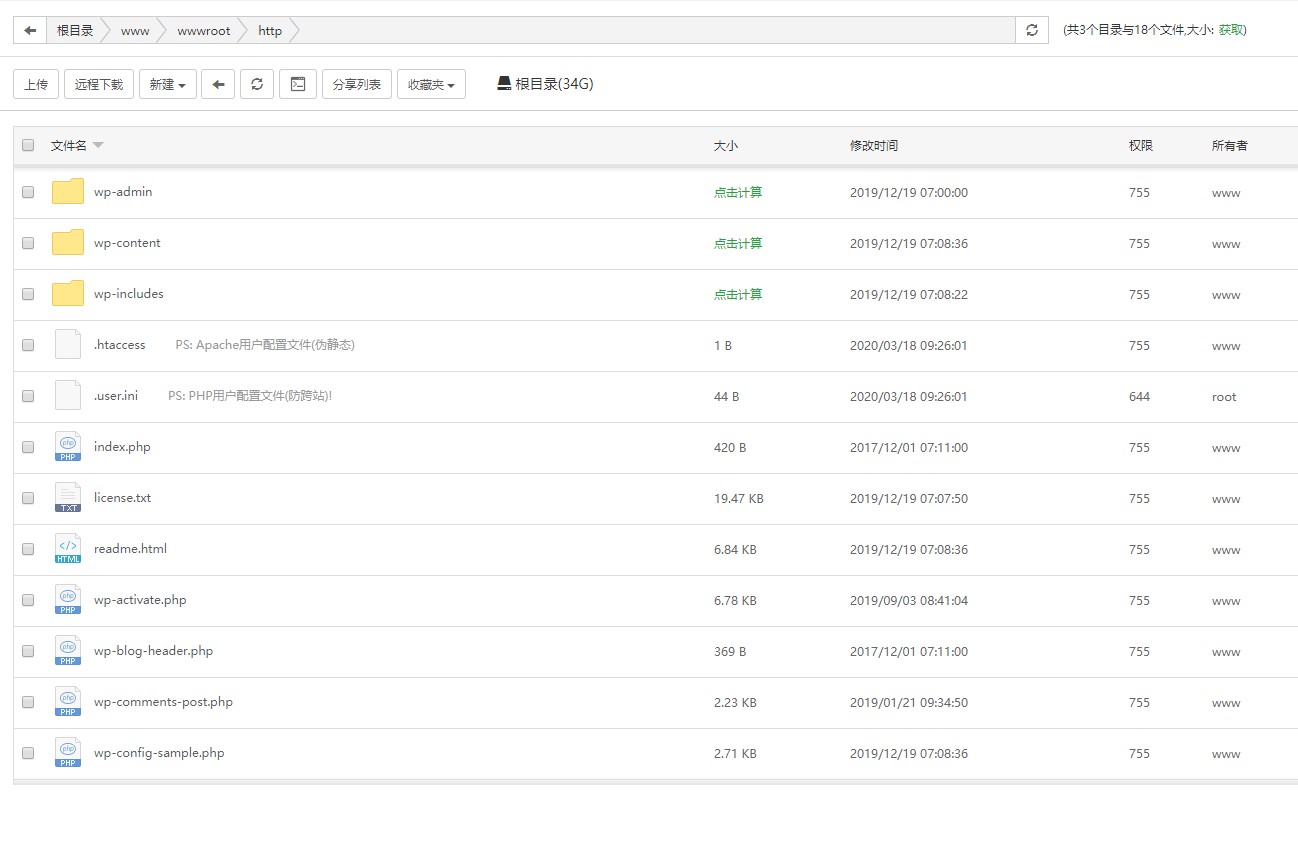Click the 上传 button
The image size is (1298, 853).
pyautogui.click(x=36, y=84)
